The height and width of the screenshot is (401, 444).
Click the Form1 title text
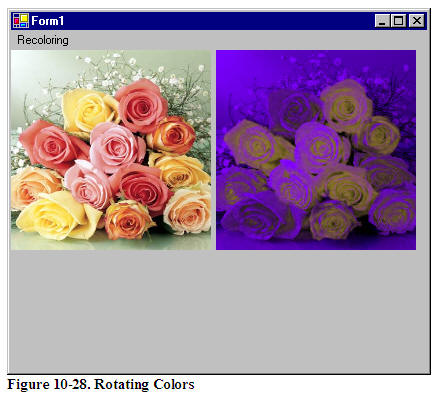(48, 21)
